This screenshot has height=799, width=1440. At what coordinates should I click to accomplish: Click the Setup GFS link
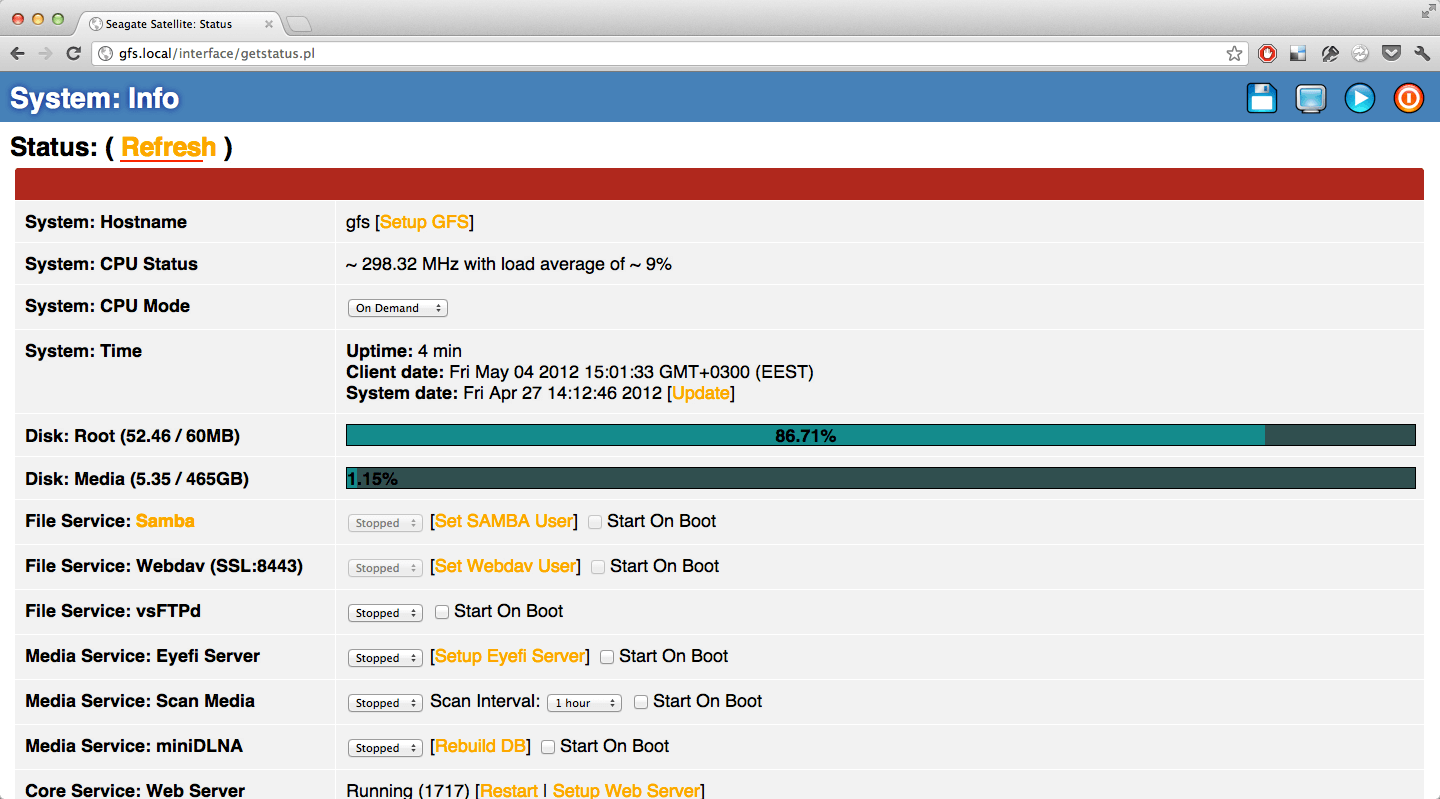click(x=424, y=222)
